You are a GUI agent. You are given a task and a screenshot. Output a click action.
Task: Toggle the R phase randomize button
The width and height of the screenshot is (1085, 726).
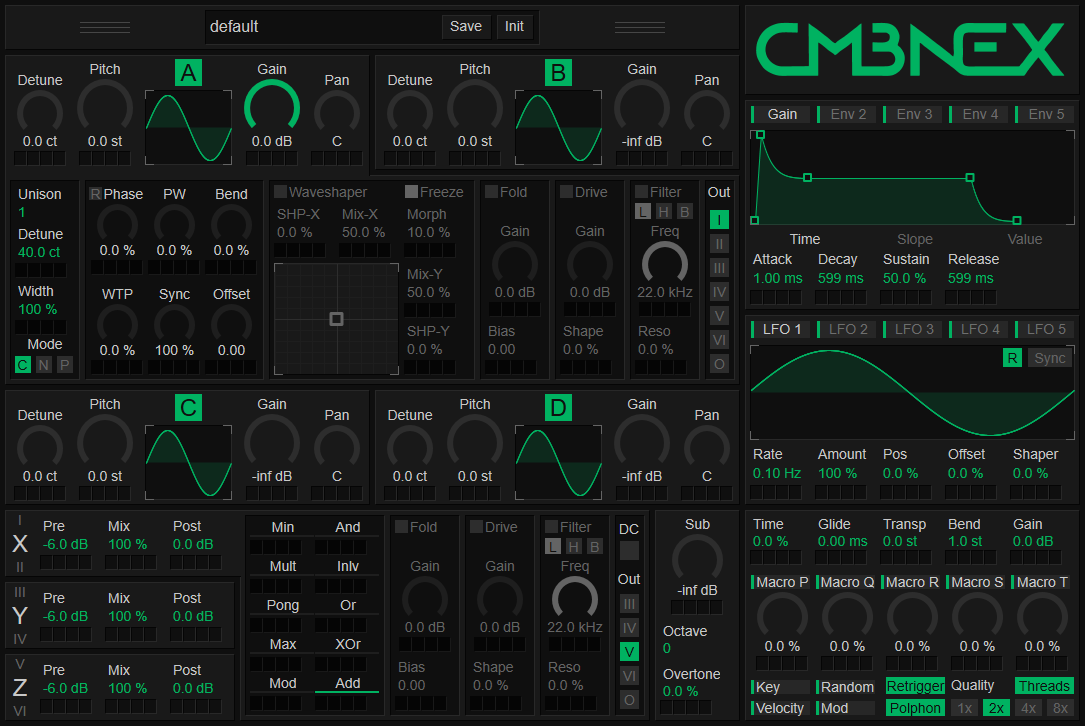click(95, 194)
